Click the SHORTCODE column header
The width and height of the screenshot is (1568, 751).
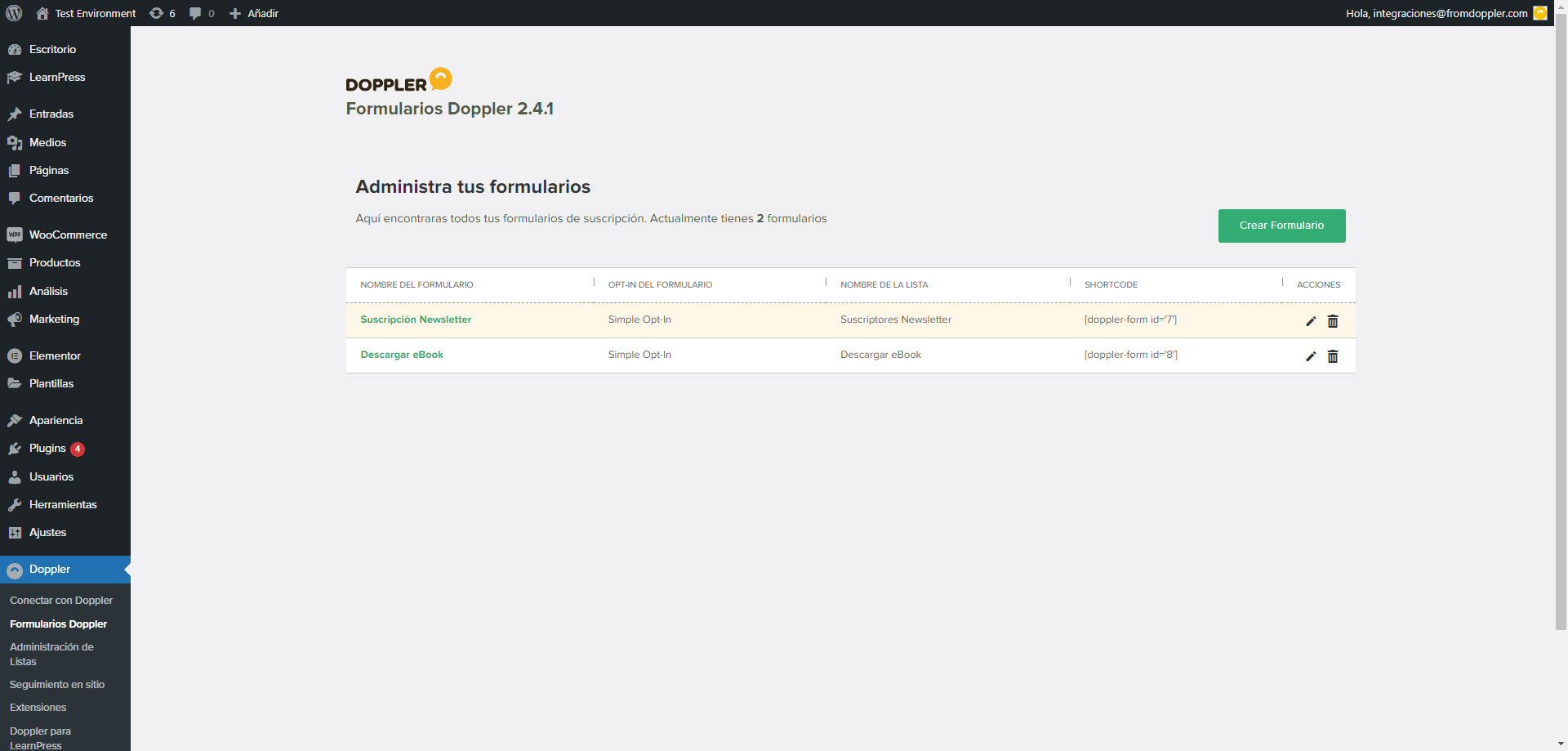[x=1111, y=284]
